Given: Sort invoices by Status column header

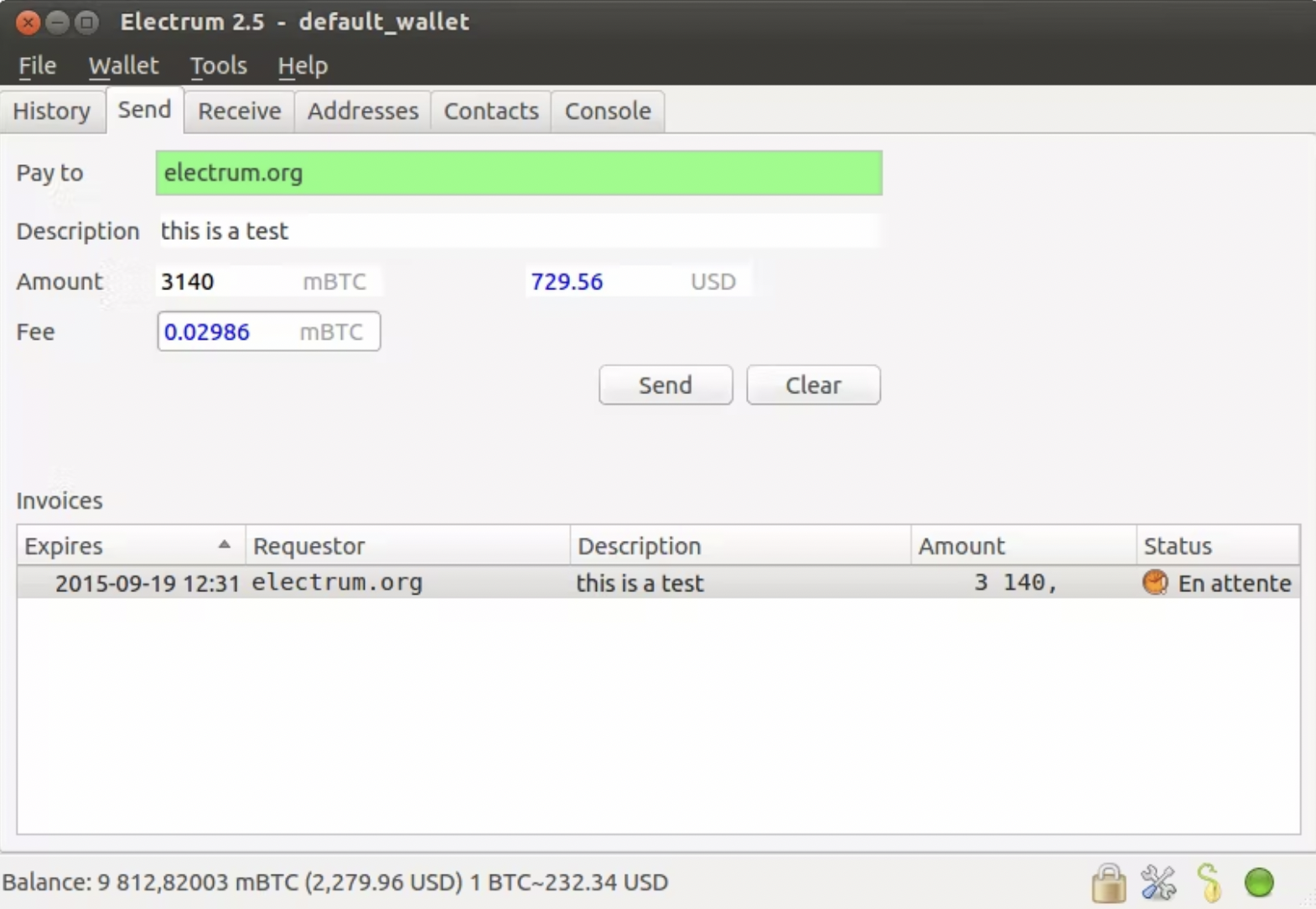Looking at the screenshot, I should pyautogui.click(x=1218, y=546).
